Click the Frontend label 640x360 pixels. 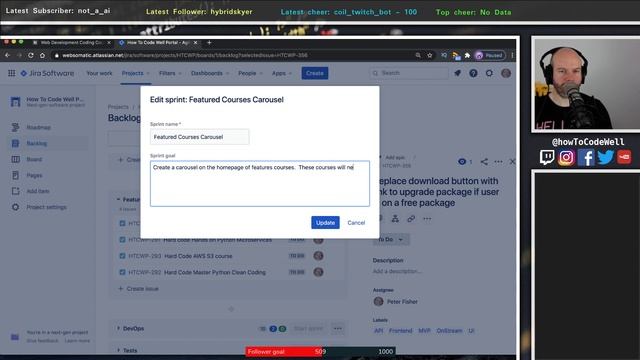tap(400, 331)
